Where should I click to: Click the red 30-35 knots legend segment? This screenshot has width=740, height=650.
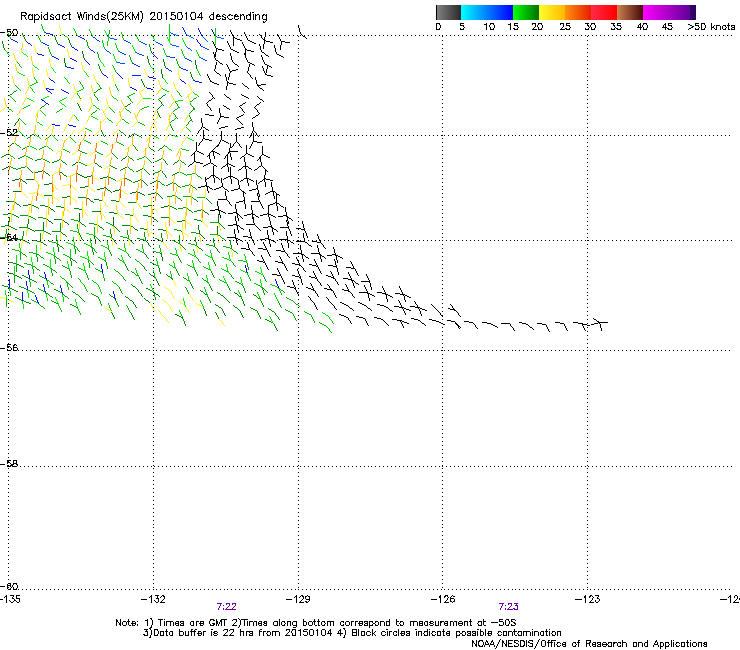(604, 12)
